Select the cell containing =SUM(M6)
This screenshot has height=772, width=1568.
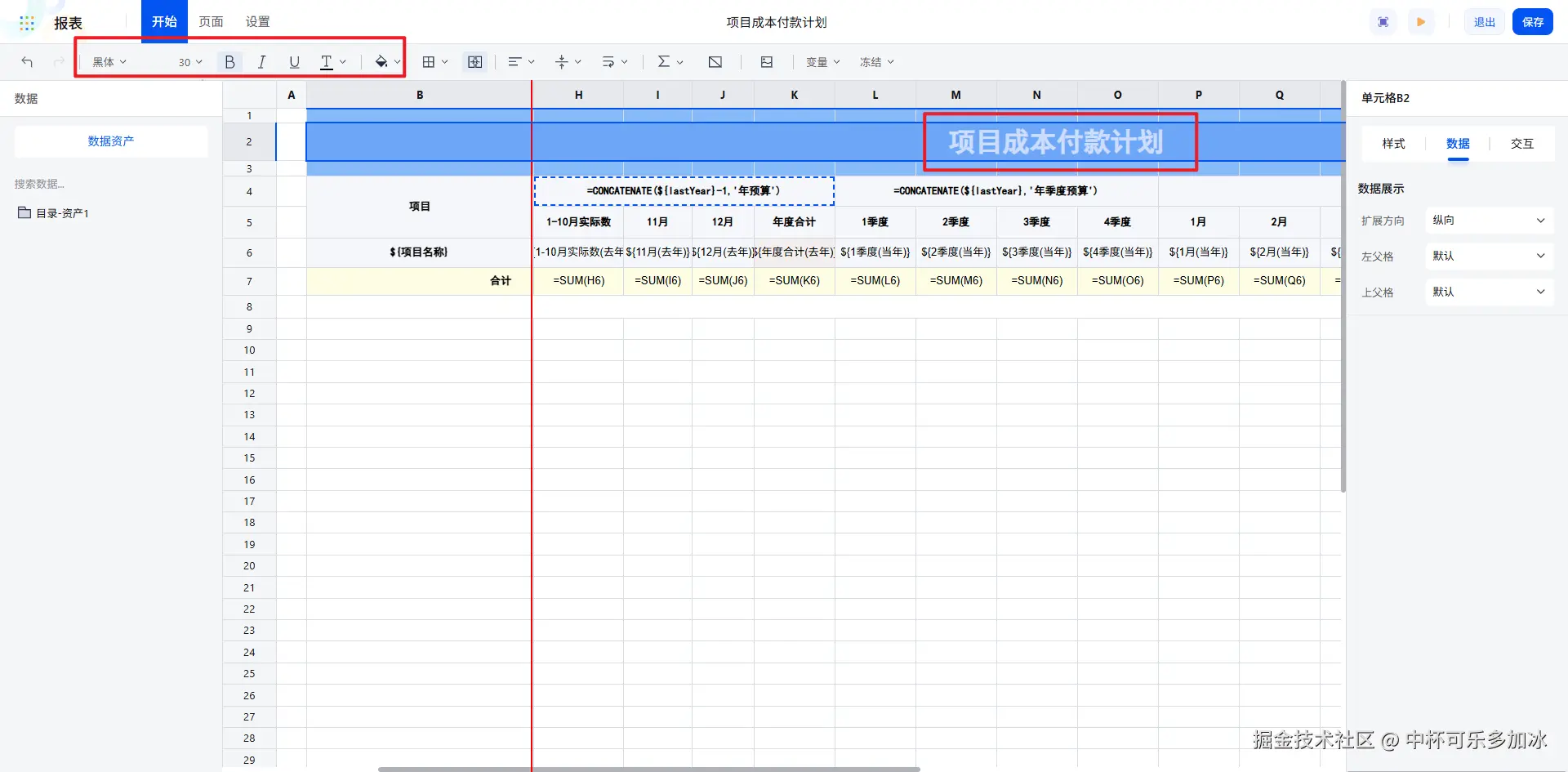[x=956, y=281]
